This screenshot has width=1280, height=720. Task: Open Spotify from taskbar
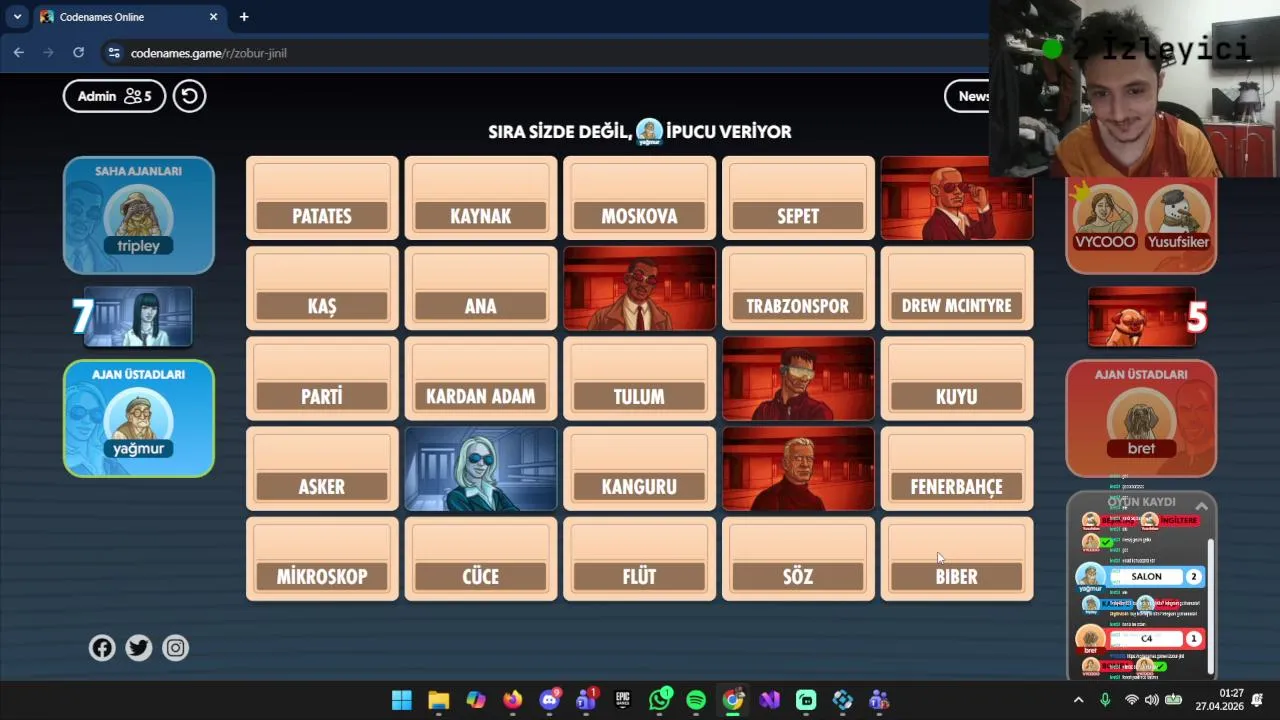click(696, 700)
